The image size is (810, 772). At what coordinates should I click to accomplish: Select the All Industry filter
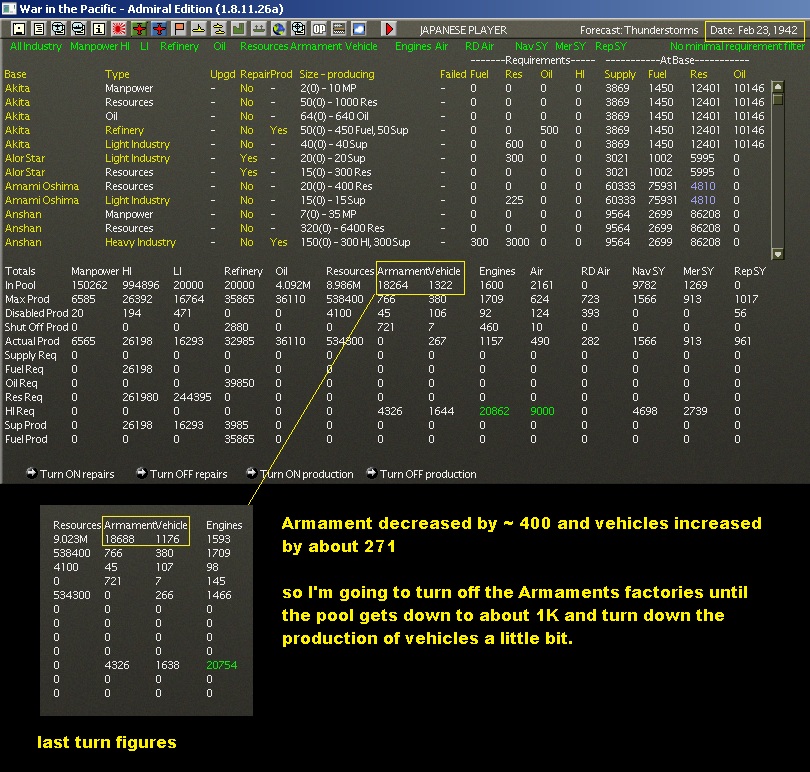point(36,46)
